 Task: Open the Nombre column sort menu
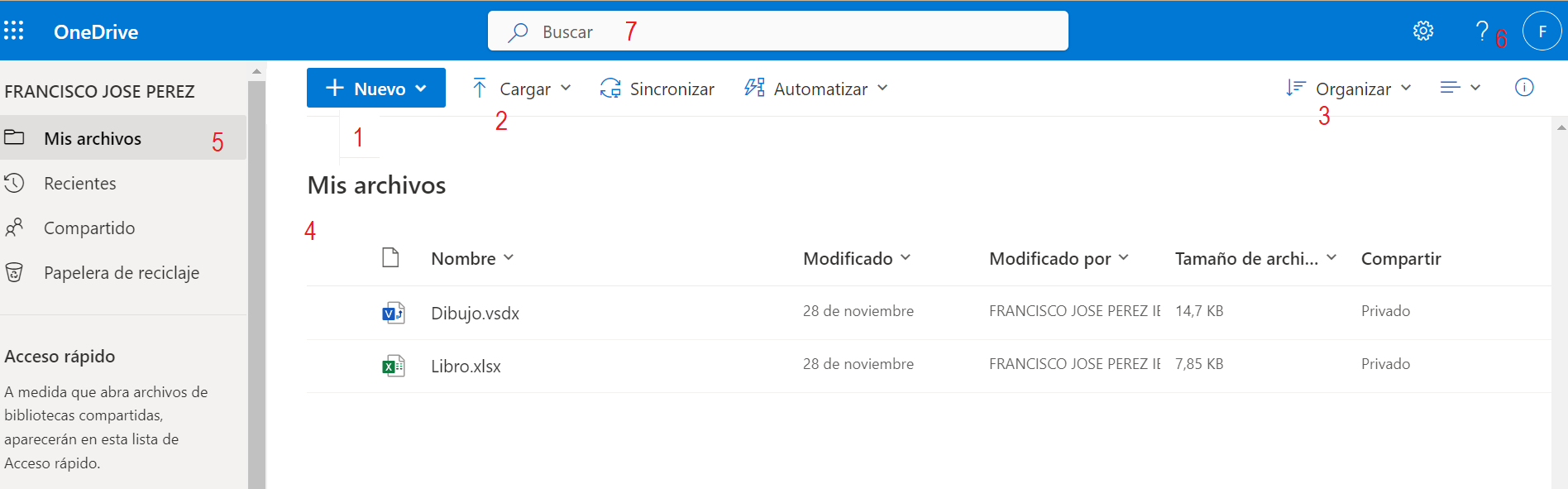pyautogui.click(x=472, y=258)
